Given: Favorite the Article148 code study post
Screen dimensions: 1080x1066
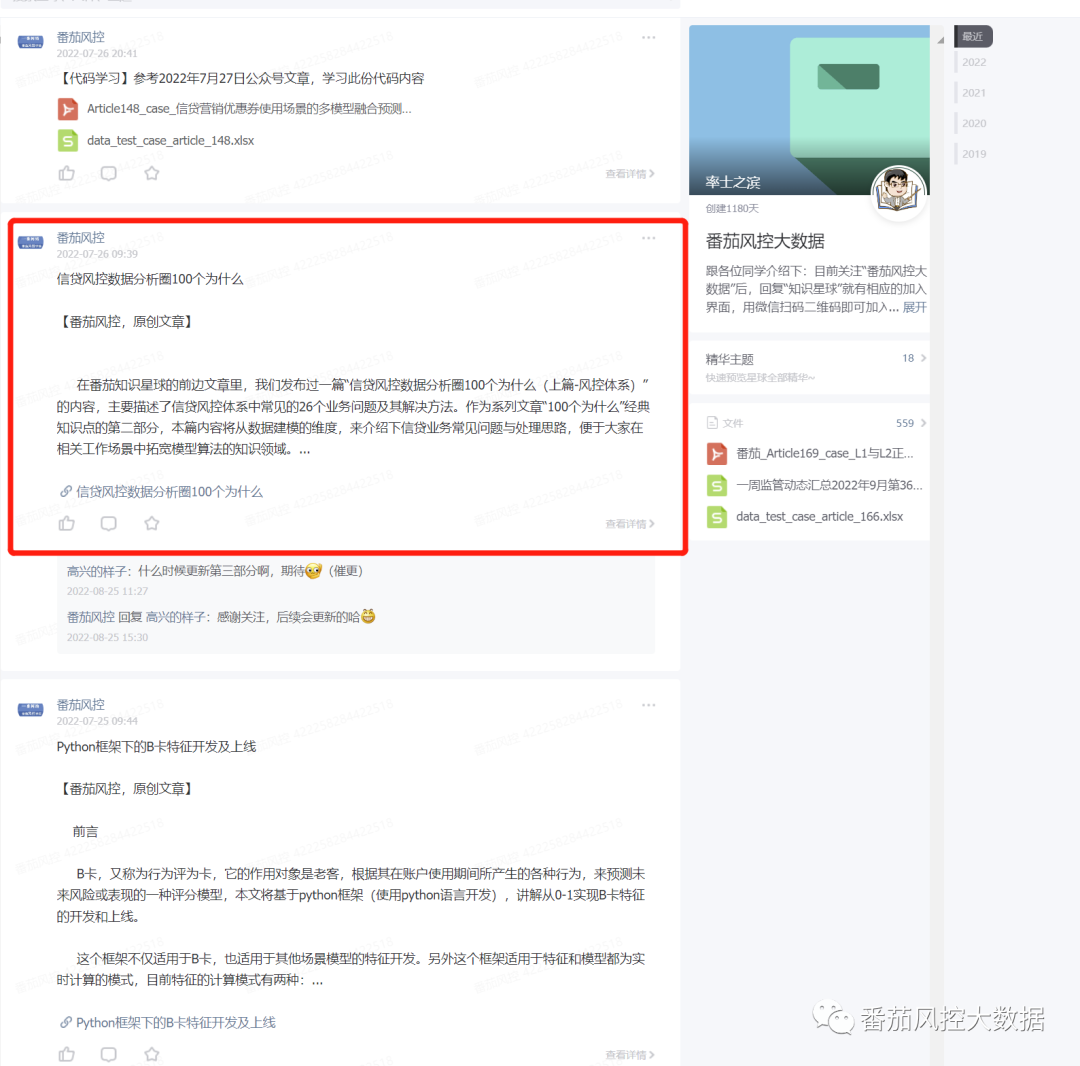Looking at the screenshot, I should tap(152, 174).
